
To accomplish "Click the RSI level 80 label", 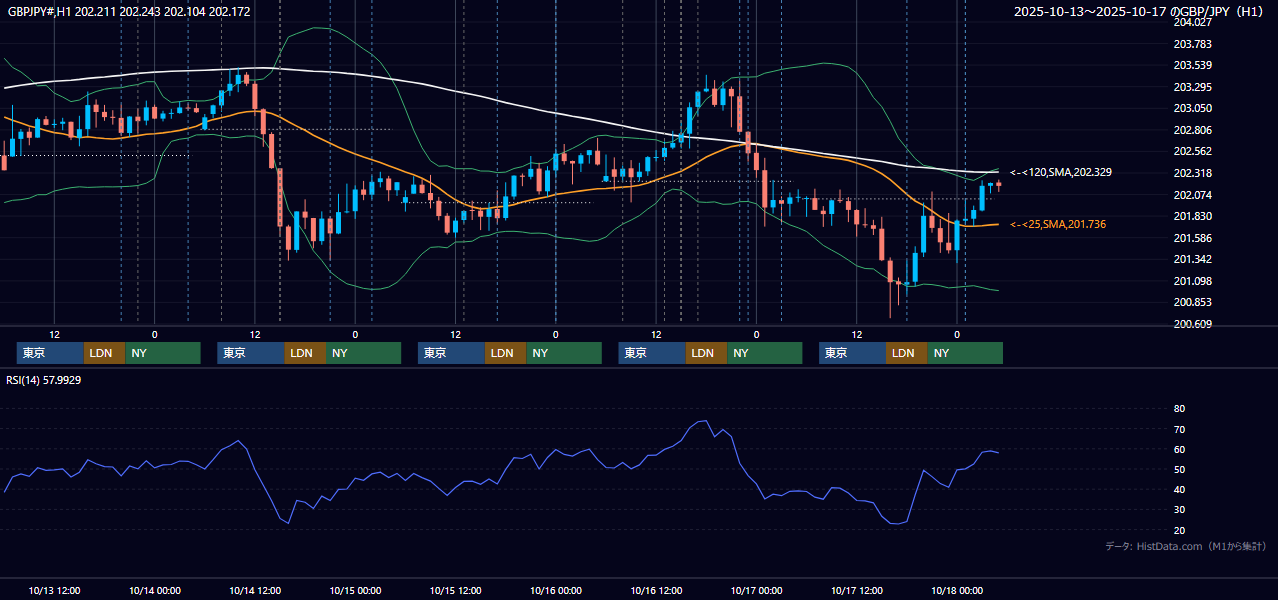I will tap(1179, 409).
